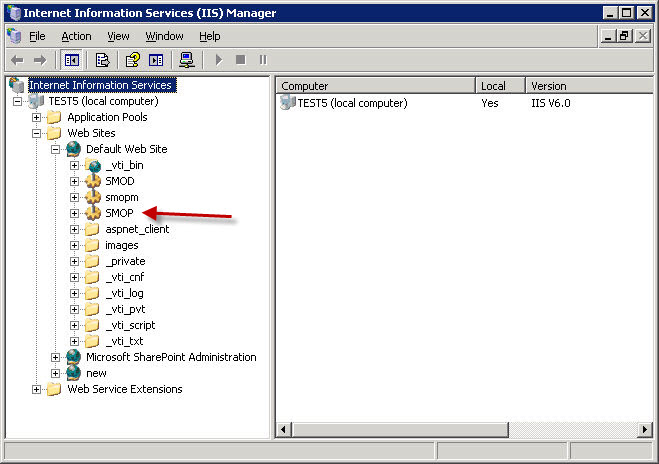Viewport: 659px width, 464px height.
Task: Click the Stop item toolbar button
Action: (240, 60)
